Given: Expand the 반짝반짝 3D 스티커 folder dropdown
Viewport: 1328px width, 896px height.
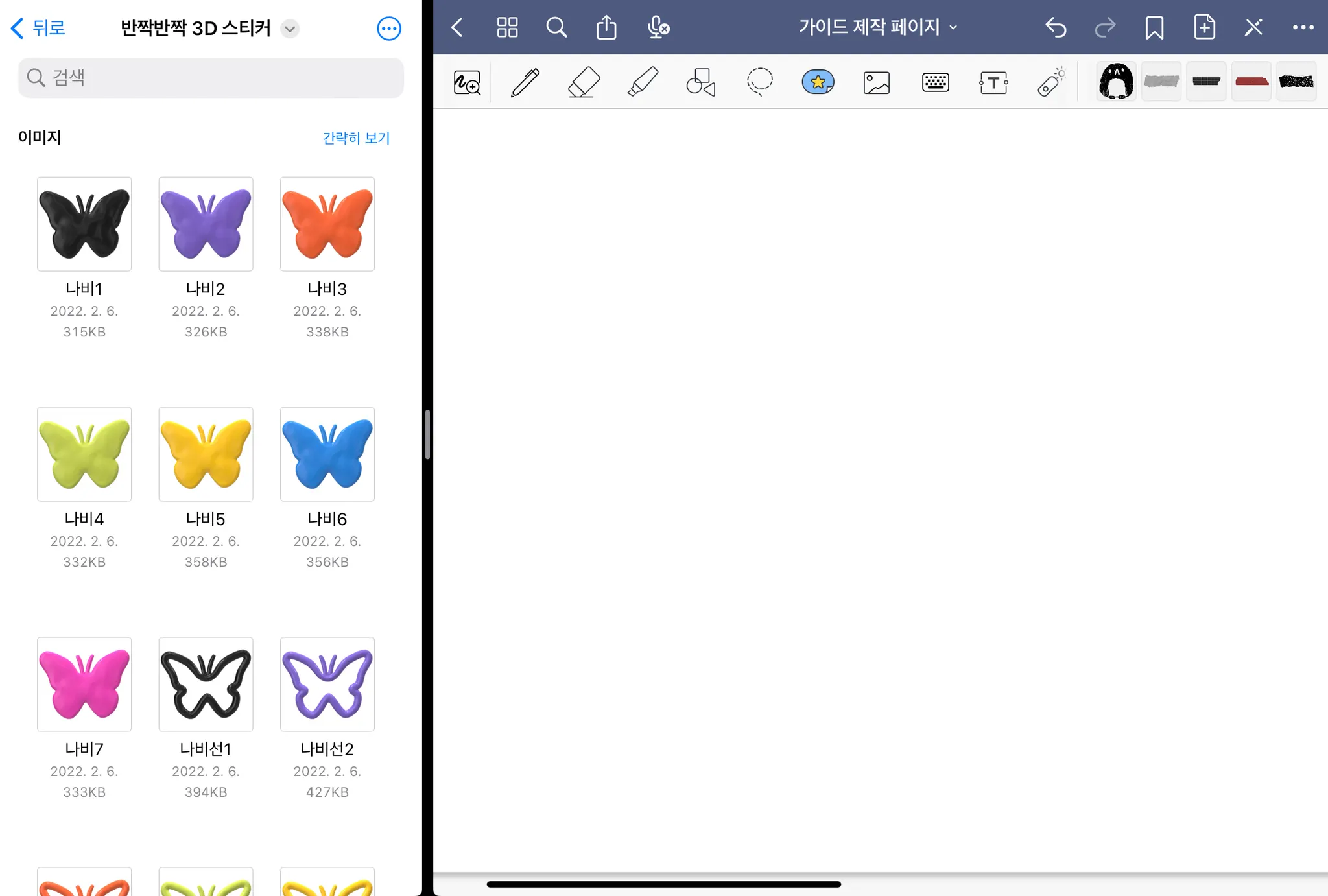Looking at the screenshot, I should coord(290,29).
